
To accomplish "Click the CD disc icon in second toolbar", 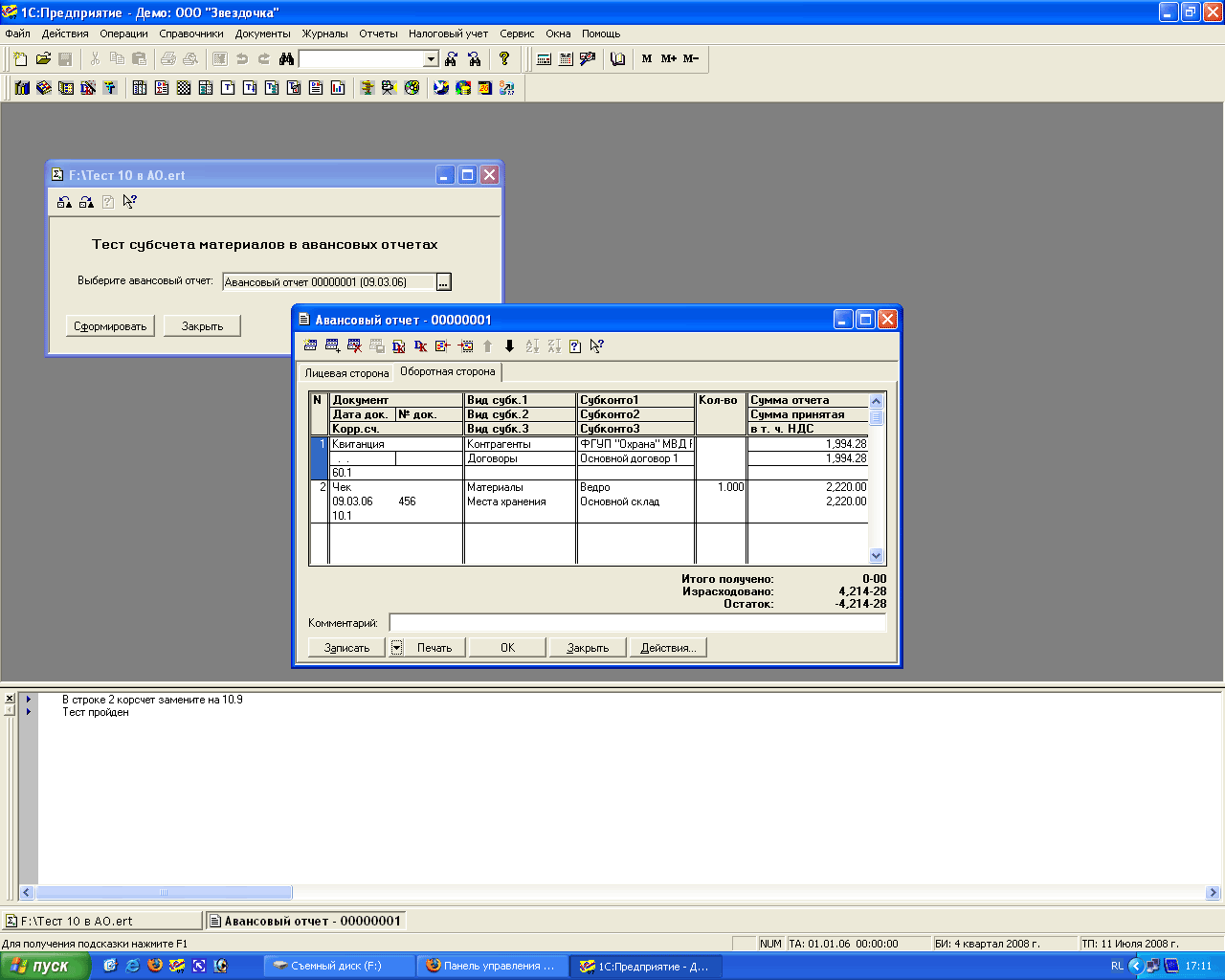I will pos(412,88).
